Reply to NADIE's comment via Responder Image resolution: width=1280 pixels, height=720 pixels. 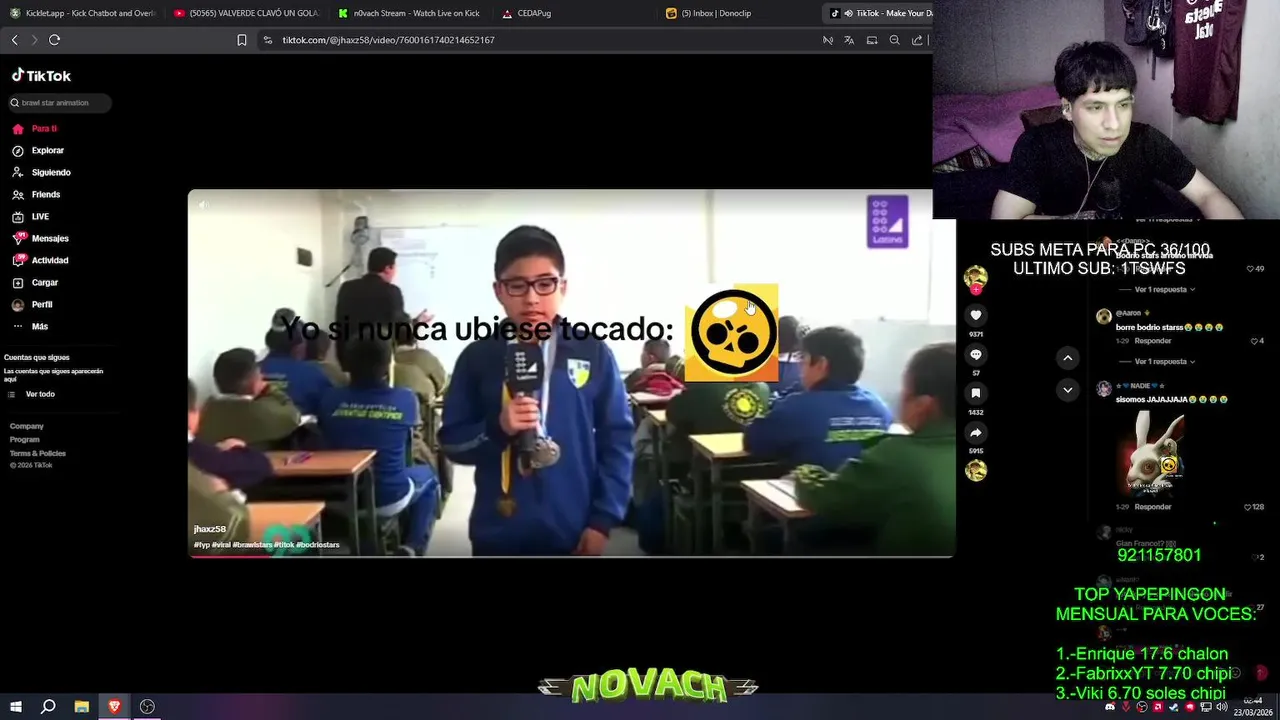[x=1153, y=507]
